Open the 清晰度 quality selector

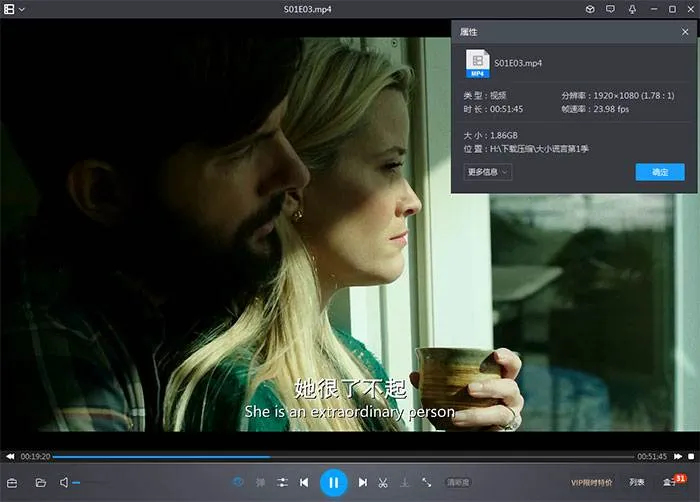coord(458,482)
